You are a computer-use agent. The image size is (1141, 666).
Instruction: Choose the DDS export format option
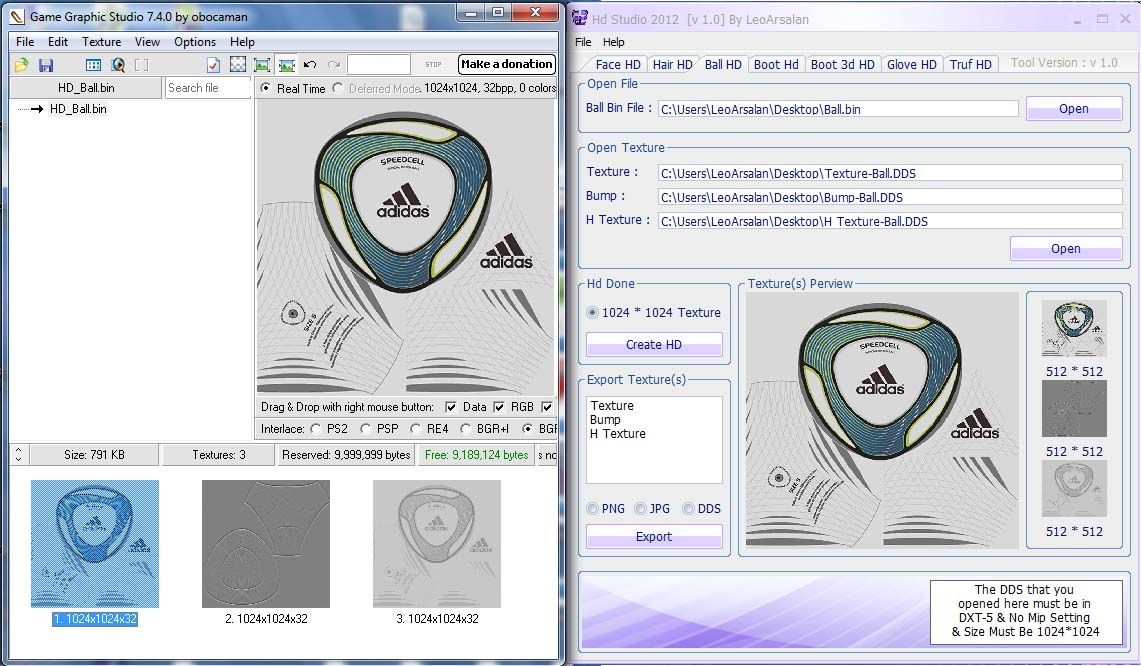688,509
